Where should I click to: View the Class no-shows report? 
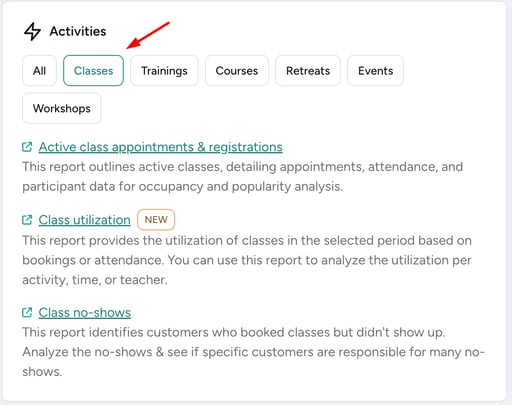[85, 313]
